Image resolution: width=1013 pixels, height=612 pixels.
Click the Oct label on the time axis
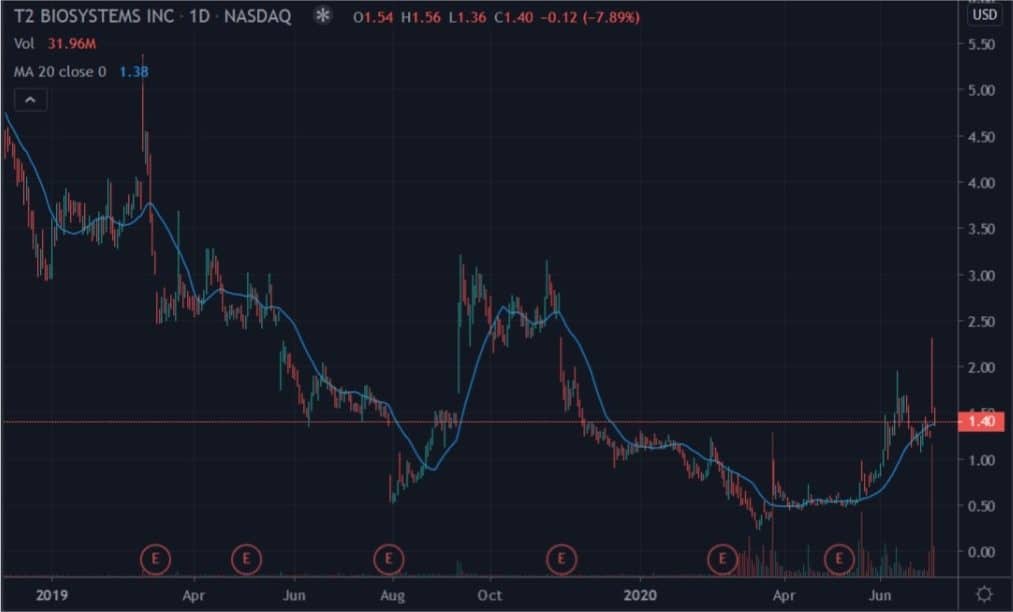[489, 595]
